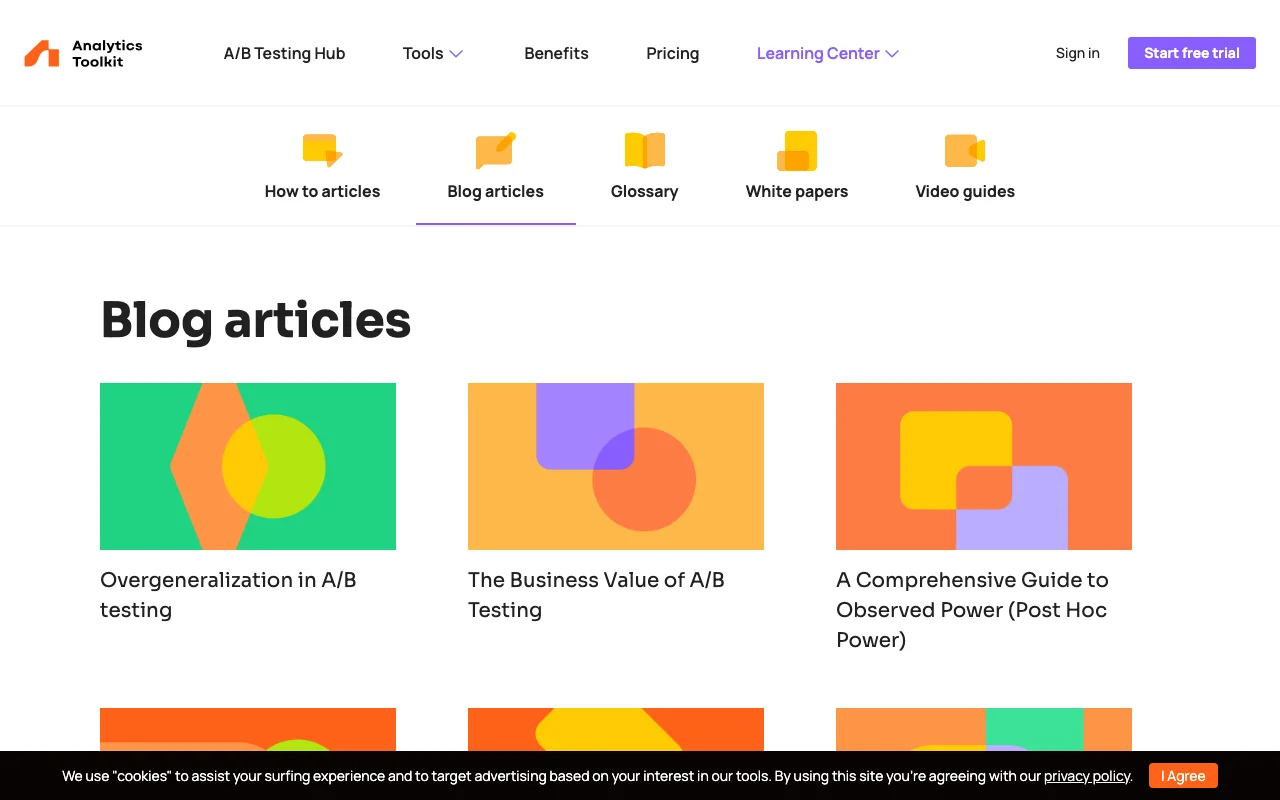Open the privacy policy link
This screenshot has height=800, width=1280.
pyautogui.click(x=1087, y=775)
